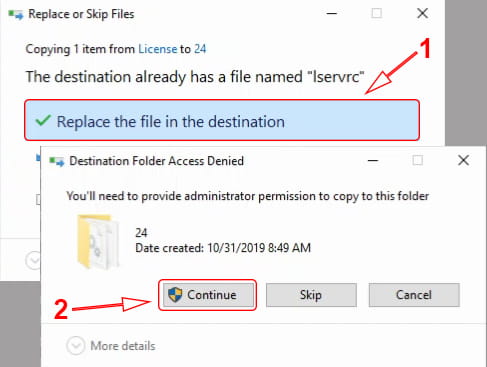Image resolution: width=487 pixels, height=367 pixels.
Task: Select the folder icon labeled 24
Action: coord(98,242)
